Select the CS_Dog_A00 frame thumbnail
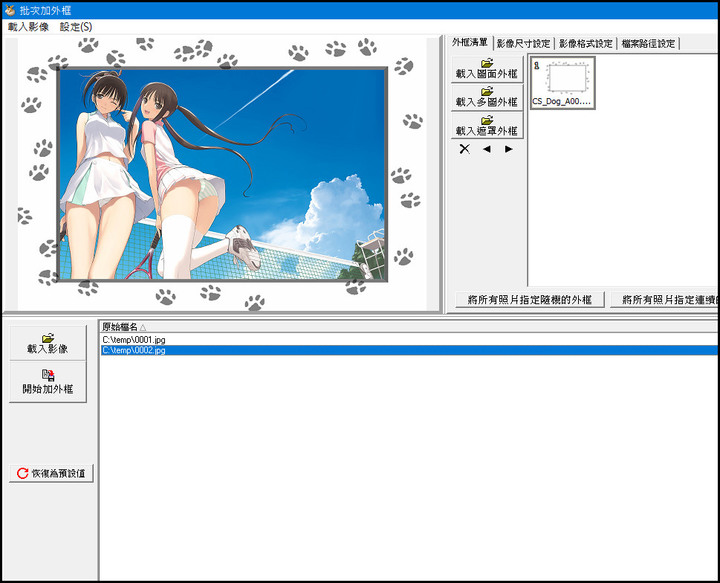720x583 pixels. 562,83
